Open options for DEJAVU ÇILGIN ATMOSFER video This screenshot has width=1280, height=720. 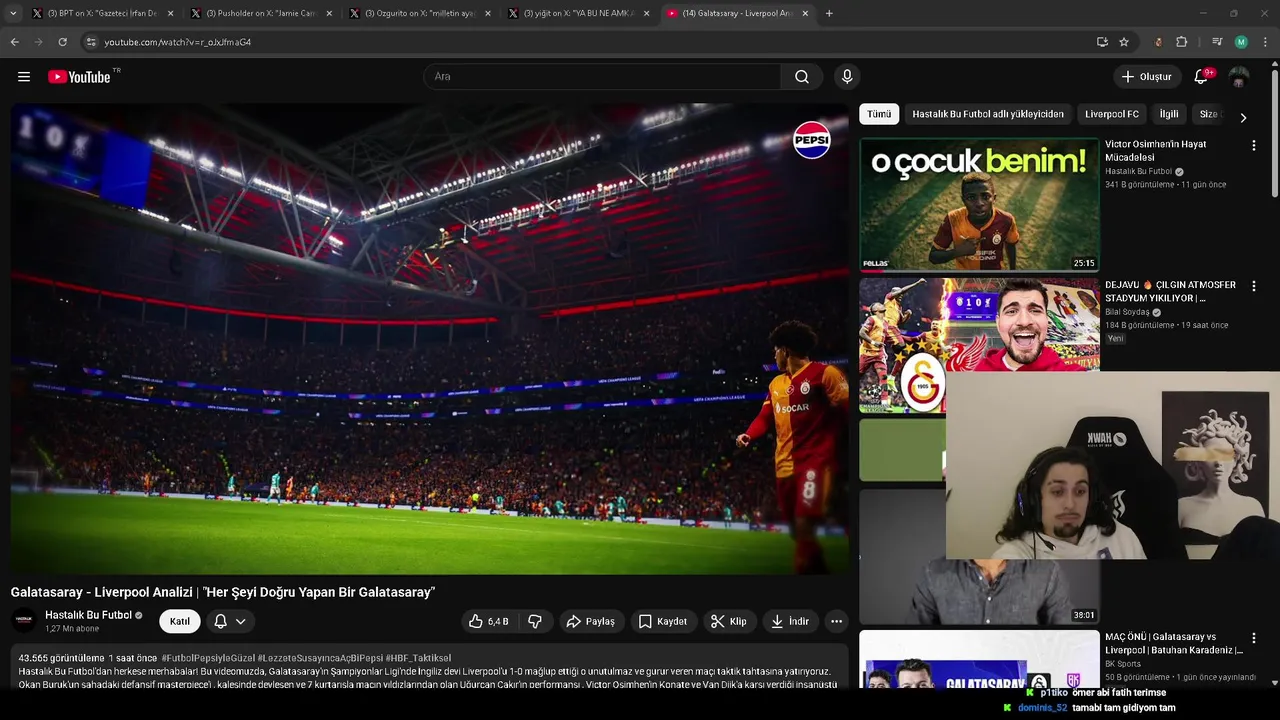pos(1253,287)
